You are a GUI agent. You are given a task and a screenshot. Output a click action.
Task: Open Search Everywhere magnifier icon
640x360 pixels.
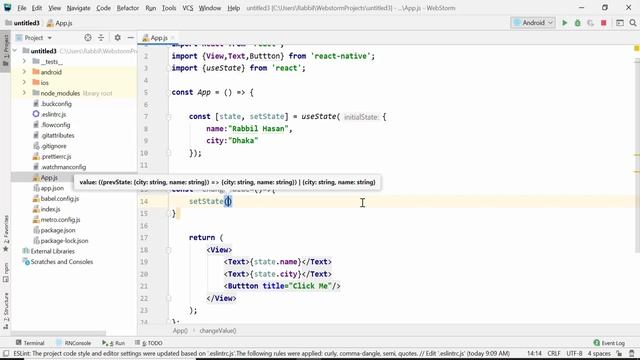pyautogui.click(x=633, y=23)
